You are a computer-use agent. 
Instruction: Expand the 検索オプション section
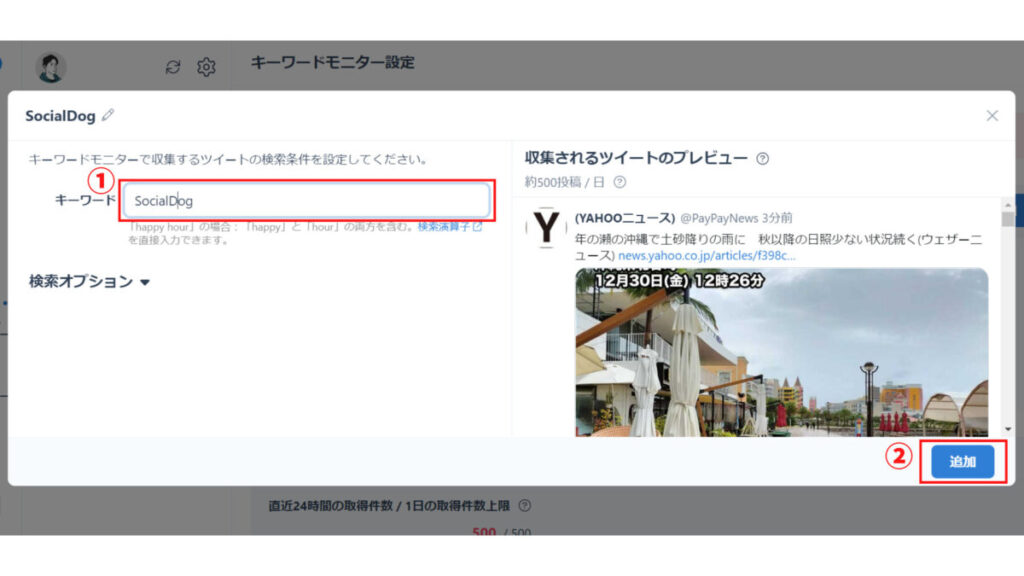(89, 281)
